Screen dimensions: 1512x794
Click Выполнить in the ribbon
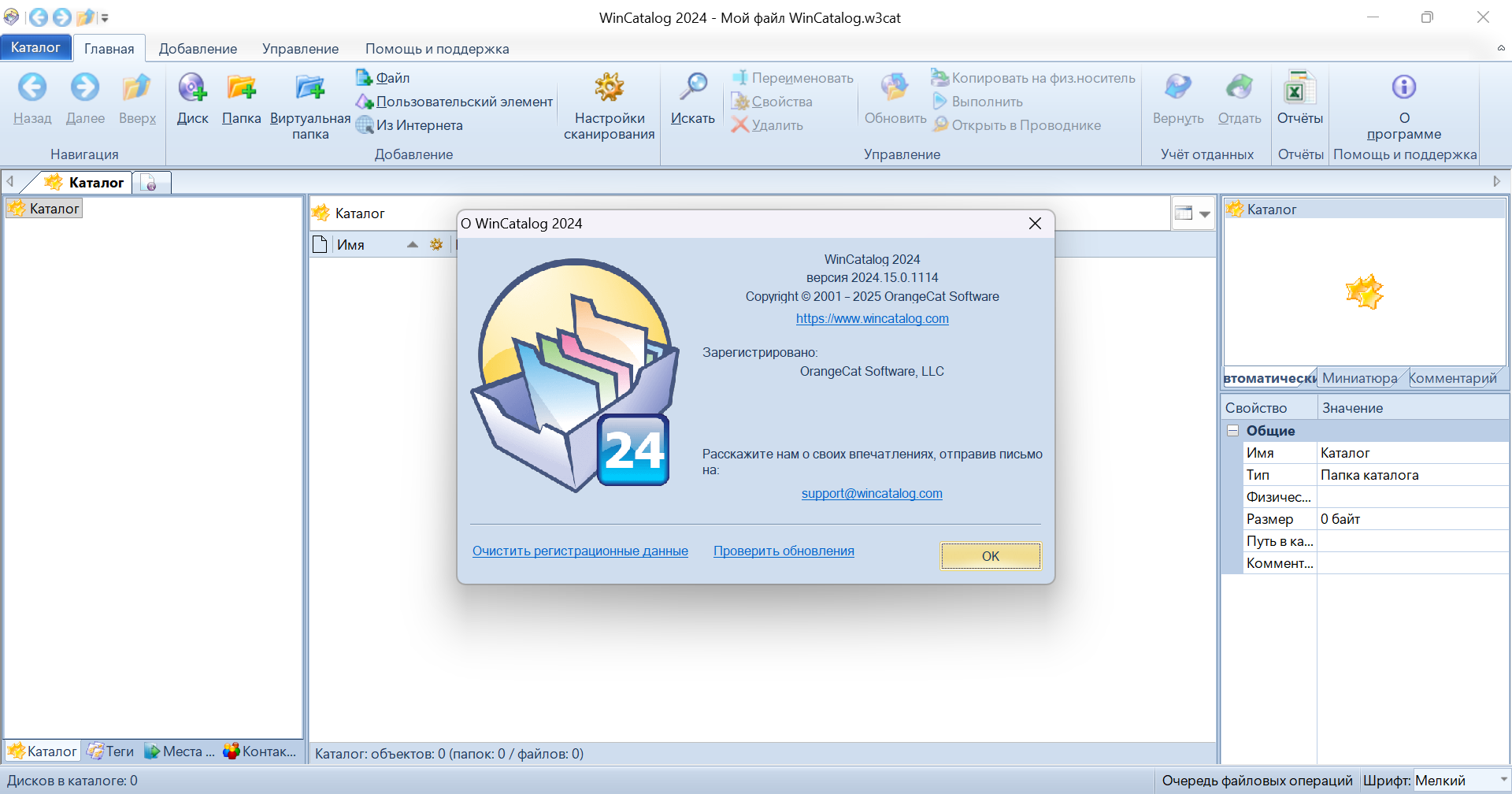(977, 102)
